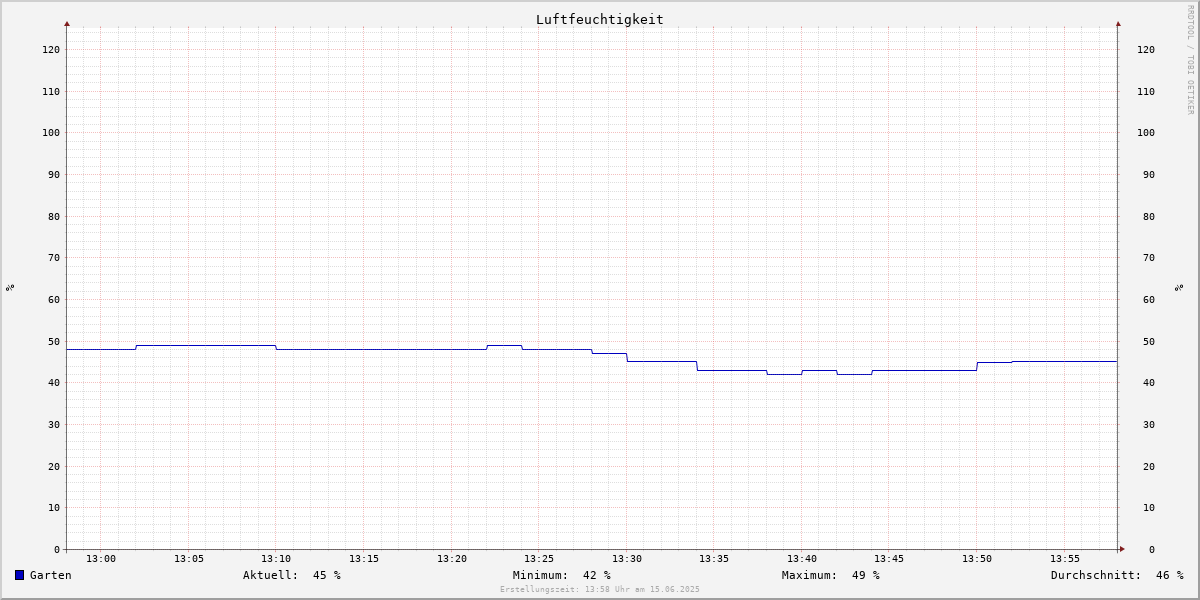Click the left axis 100 label
Image resolution: width=1200 pixels, height=600 pixels.
coord(51,132)
